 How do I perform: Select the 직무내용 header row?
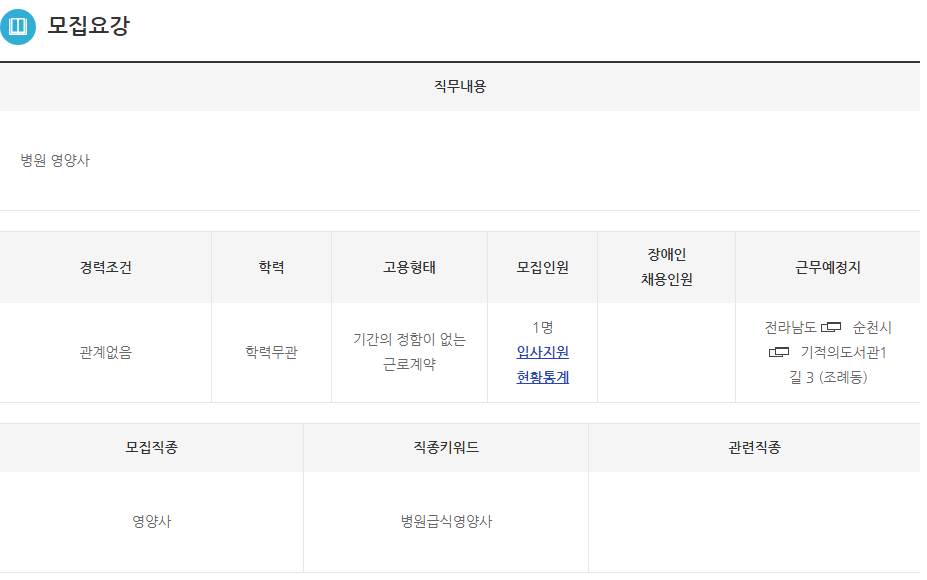pyautogui.click(x=460, y=86)
